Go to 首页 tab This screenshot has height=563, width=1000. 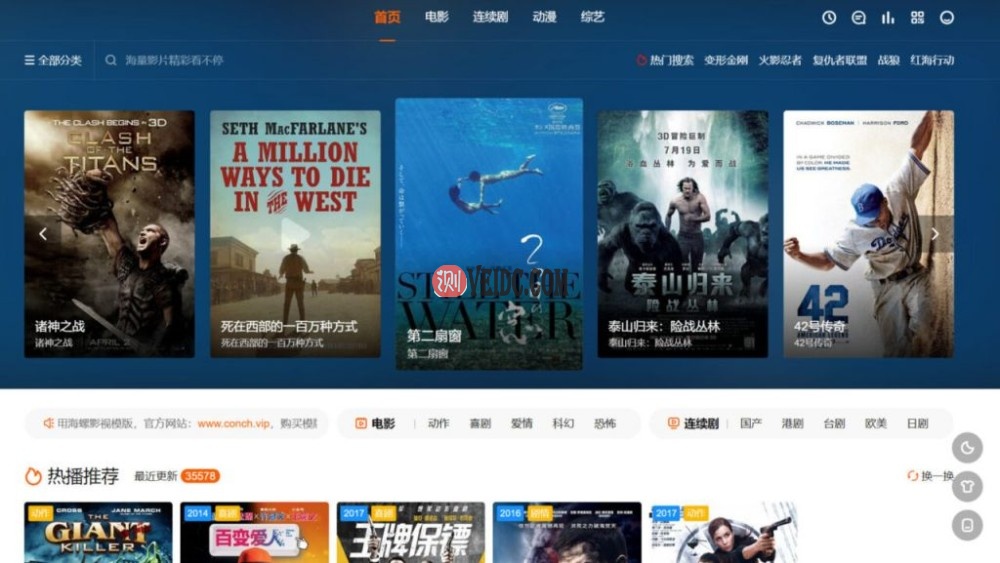pyautogui.click(x=387, y=17)
